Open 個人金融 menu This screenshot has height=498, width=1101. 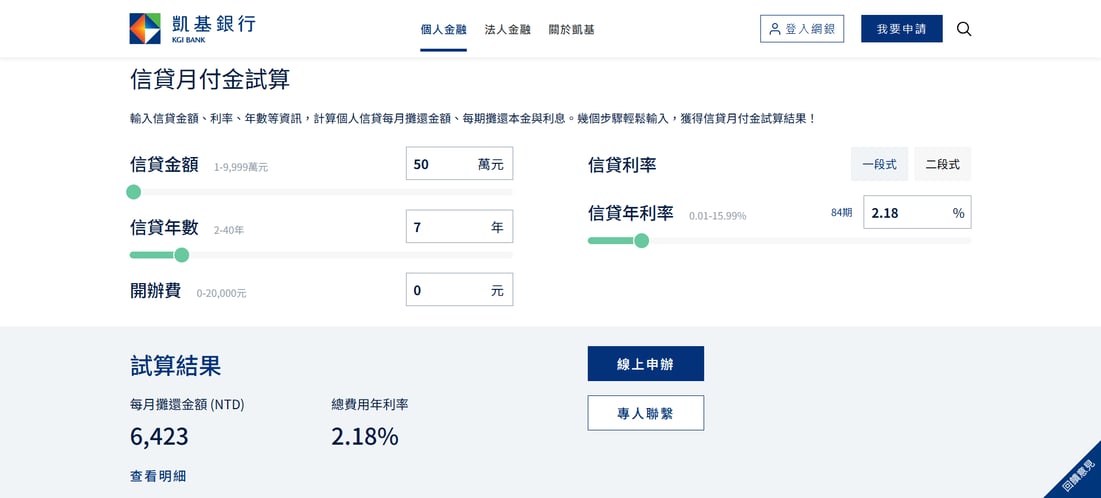(443, 30)
